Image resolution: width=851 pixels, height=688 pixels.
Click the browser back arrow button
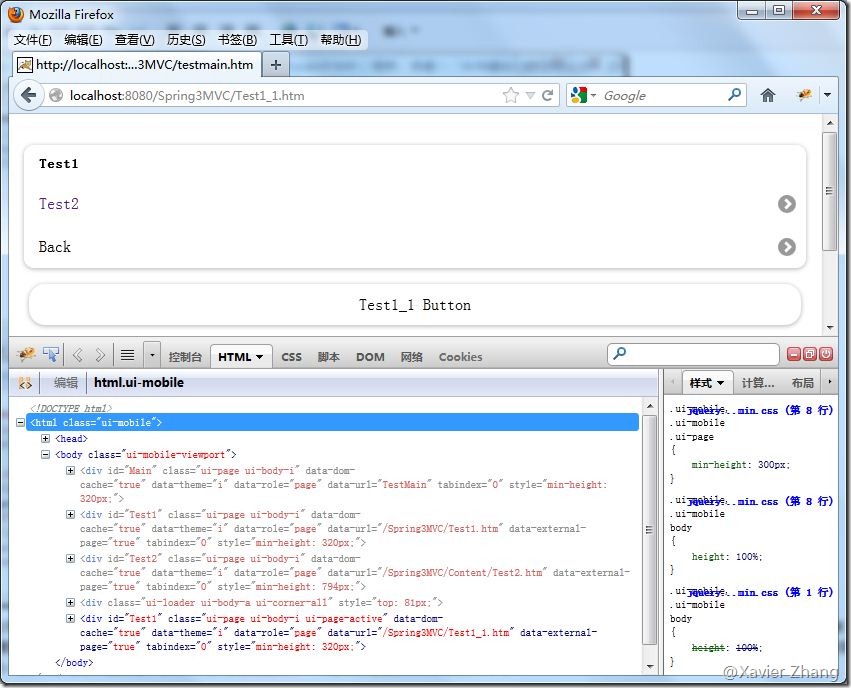tap(28, 96)
